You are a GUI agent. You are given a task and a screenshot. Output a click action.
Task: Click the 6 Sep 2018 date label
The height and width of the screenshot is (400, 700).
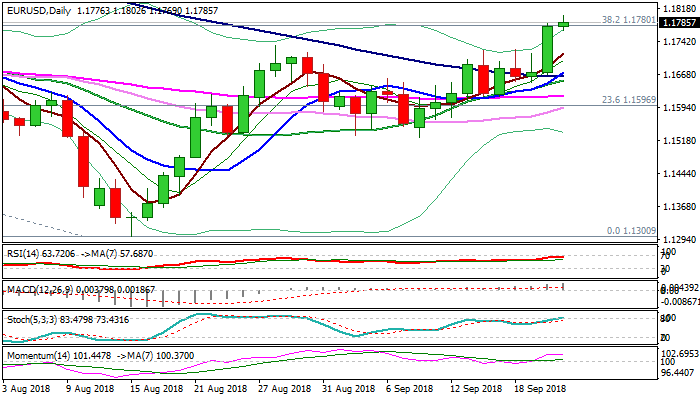click(x=410, y=387)
